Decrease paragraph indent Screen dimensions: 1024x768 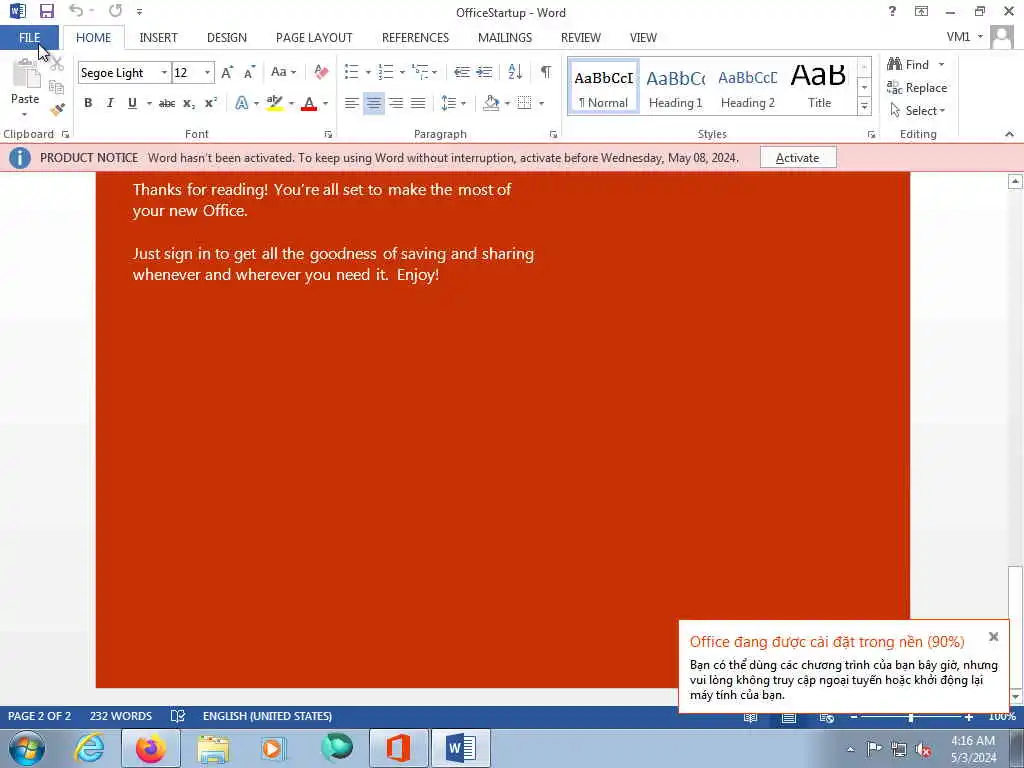[462, 72]
